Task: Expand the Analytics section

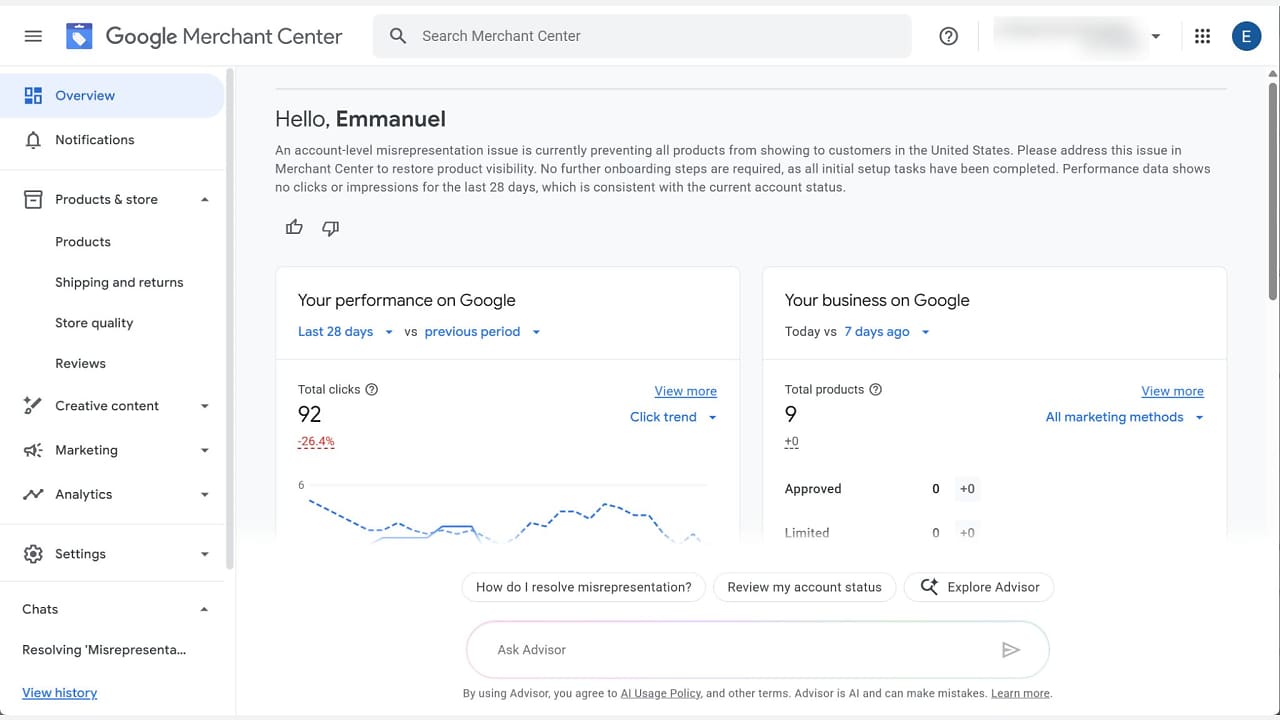Action: click(205, 494)
